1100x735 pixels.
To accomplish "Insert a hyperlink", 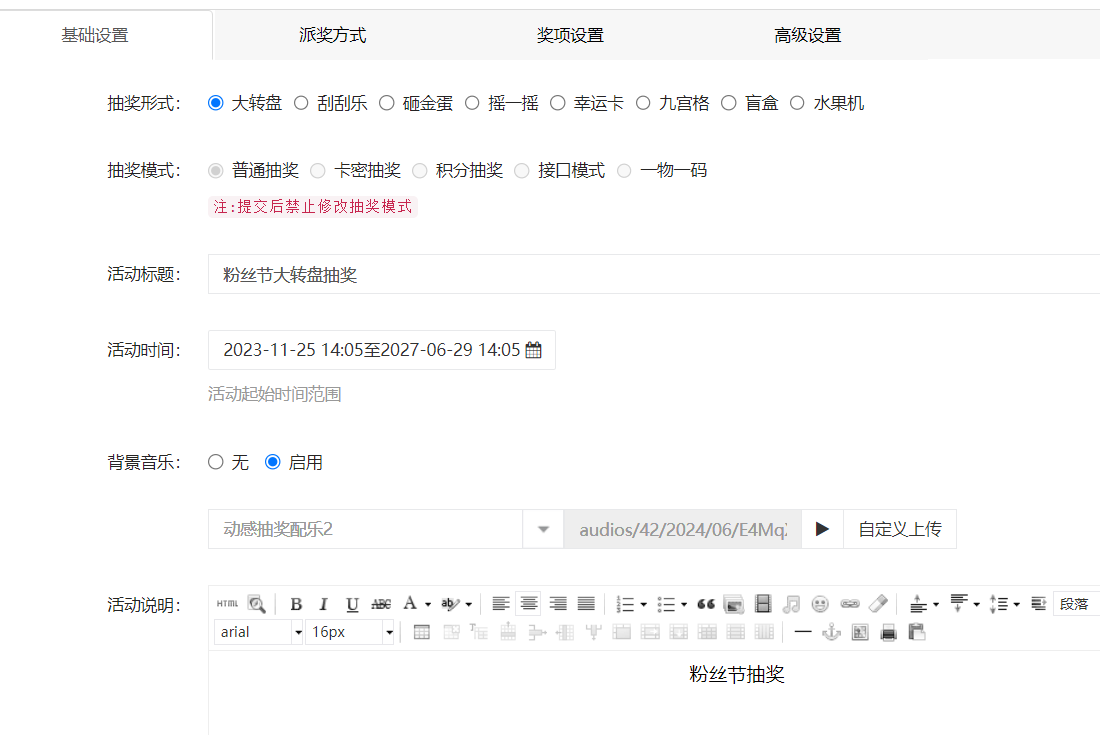I will pos(850,604).
